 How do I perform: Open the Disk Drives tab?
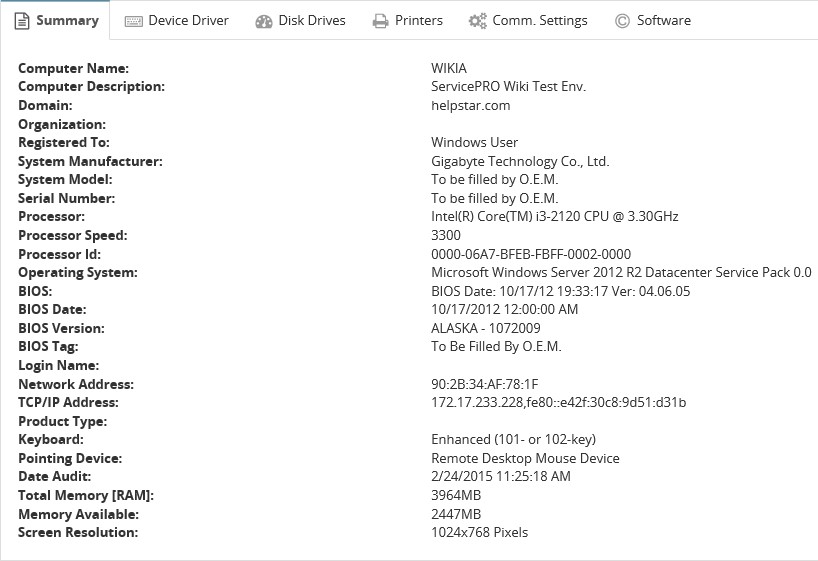tap(312, 20)
